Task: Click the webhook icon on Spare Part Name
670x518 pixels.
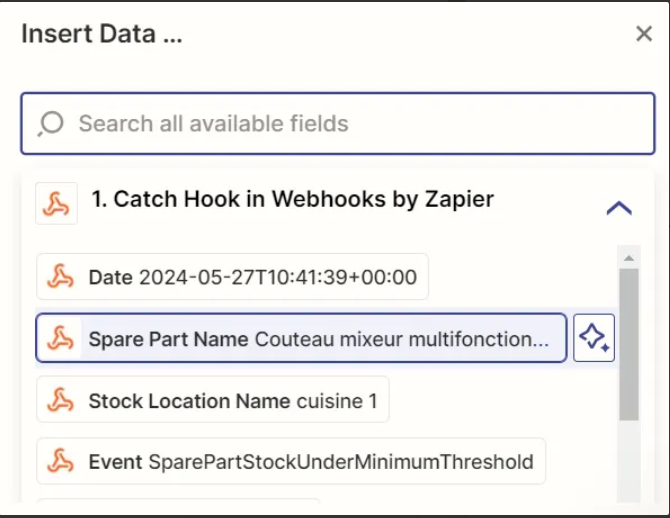Action: [60, 338]
